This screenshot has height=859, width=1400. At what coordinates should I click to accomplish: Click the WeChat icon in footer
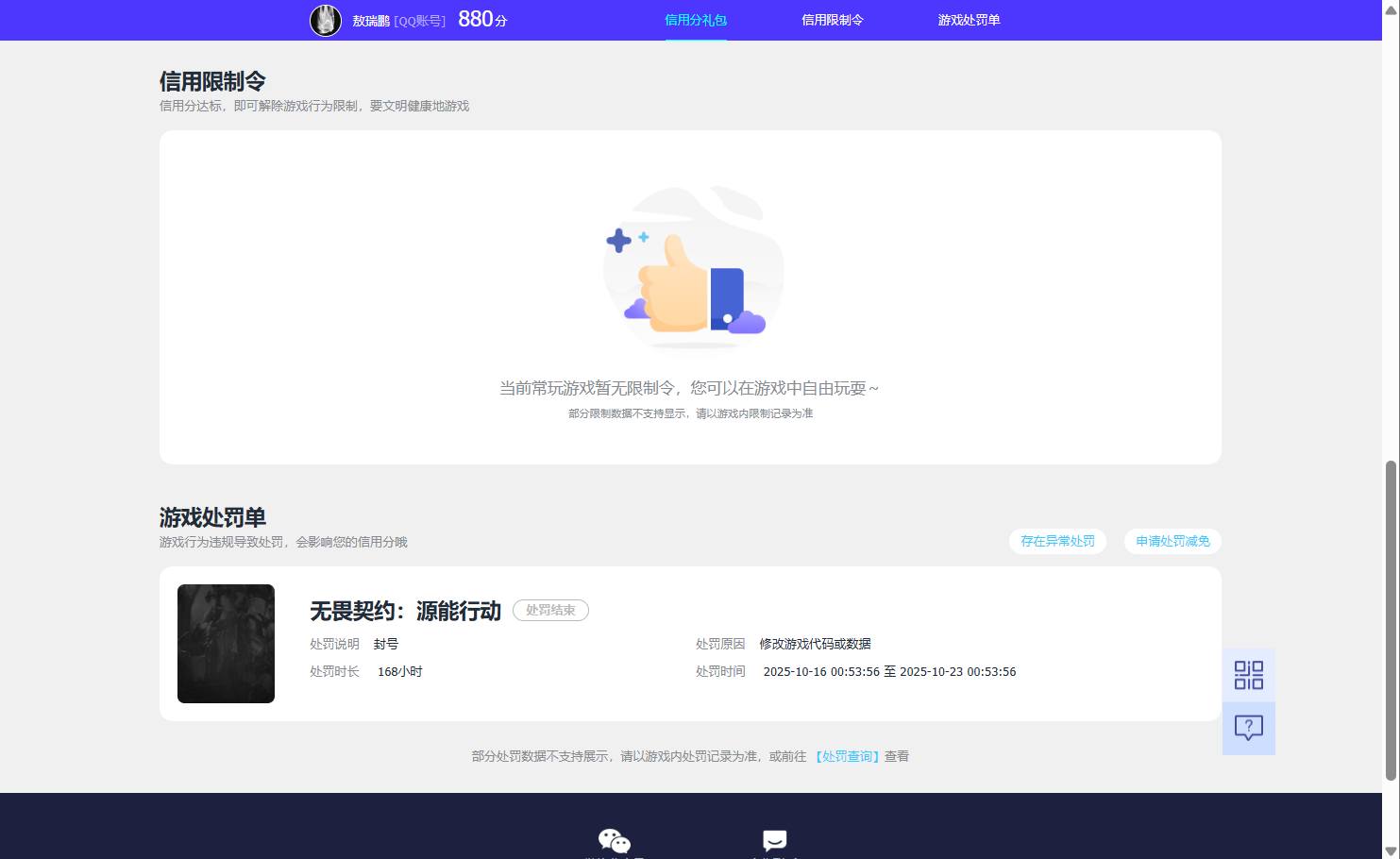(614, 840)
